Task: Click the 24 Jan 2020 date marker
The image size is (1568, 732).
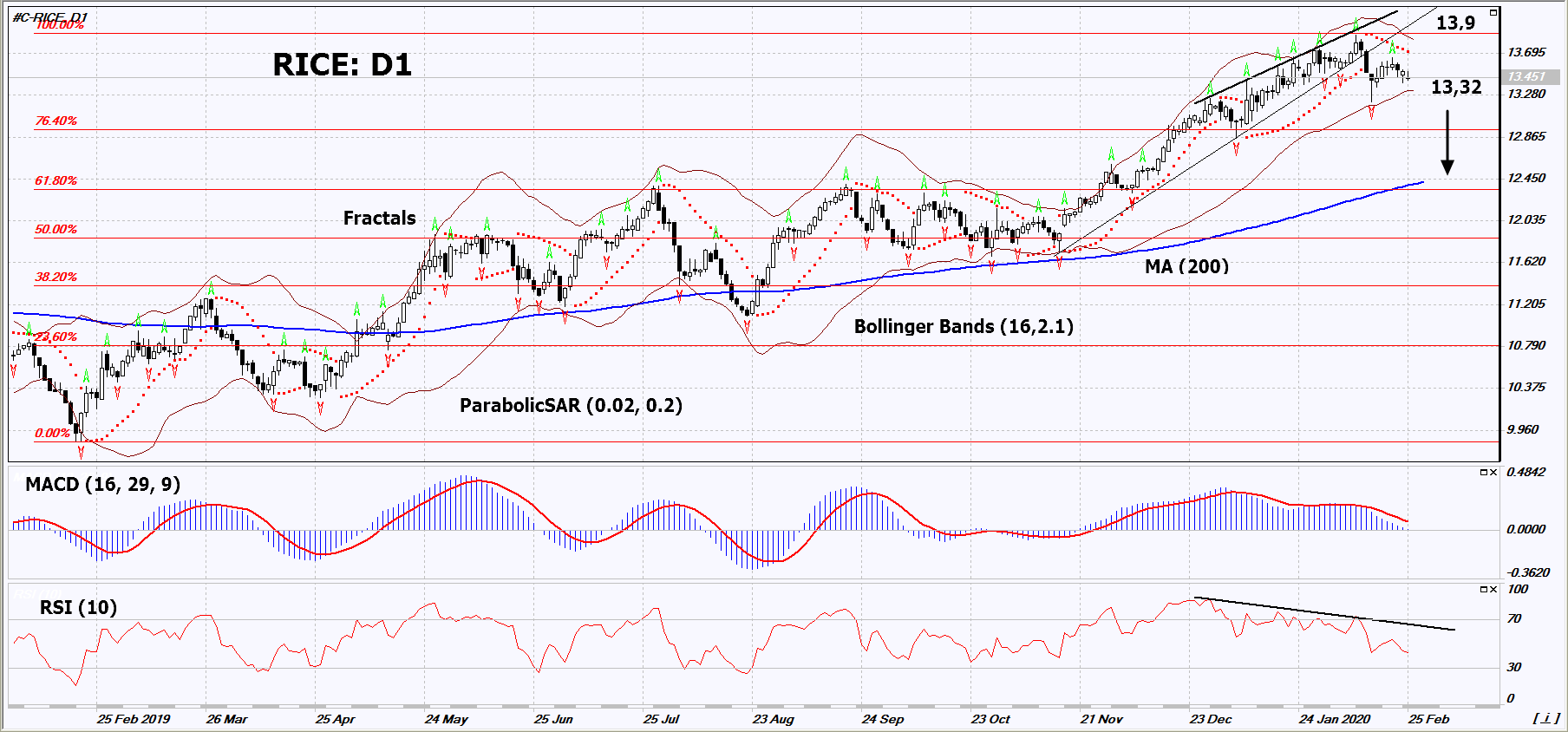Action: click(1334, 719)
